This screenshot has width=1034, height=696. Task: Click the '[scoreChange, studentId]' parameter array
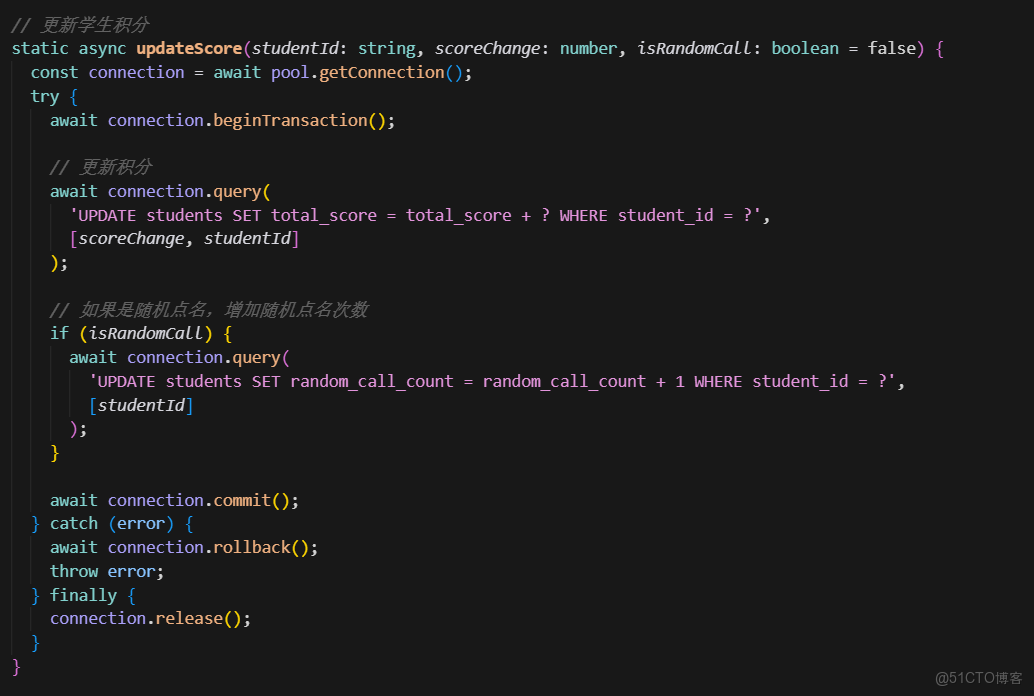[x=184, y=239]
